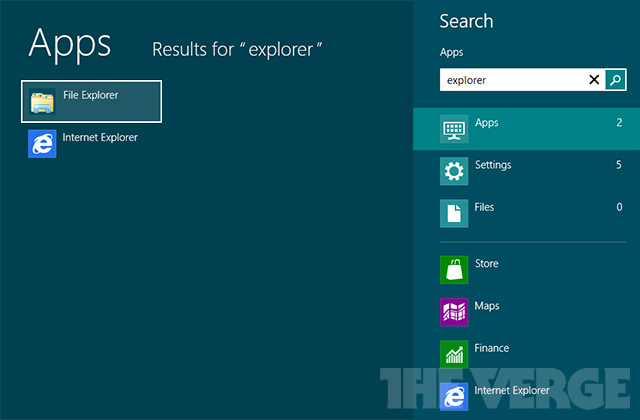
Task: Choose the Apps search category label
Action: [x=487, y=123]
